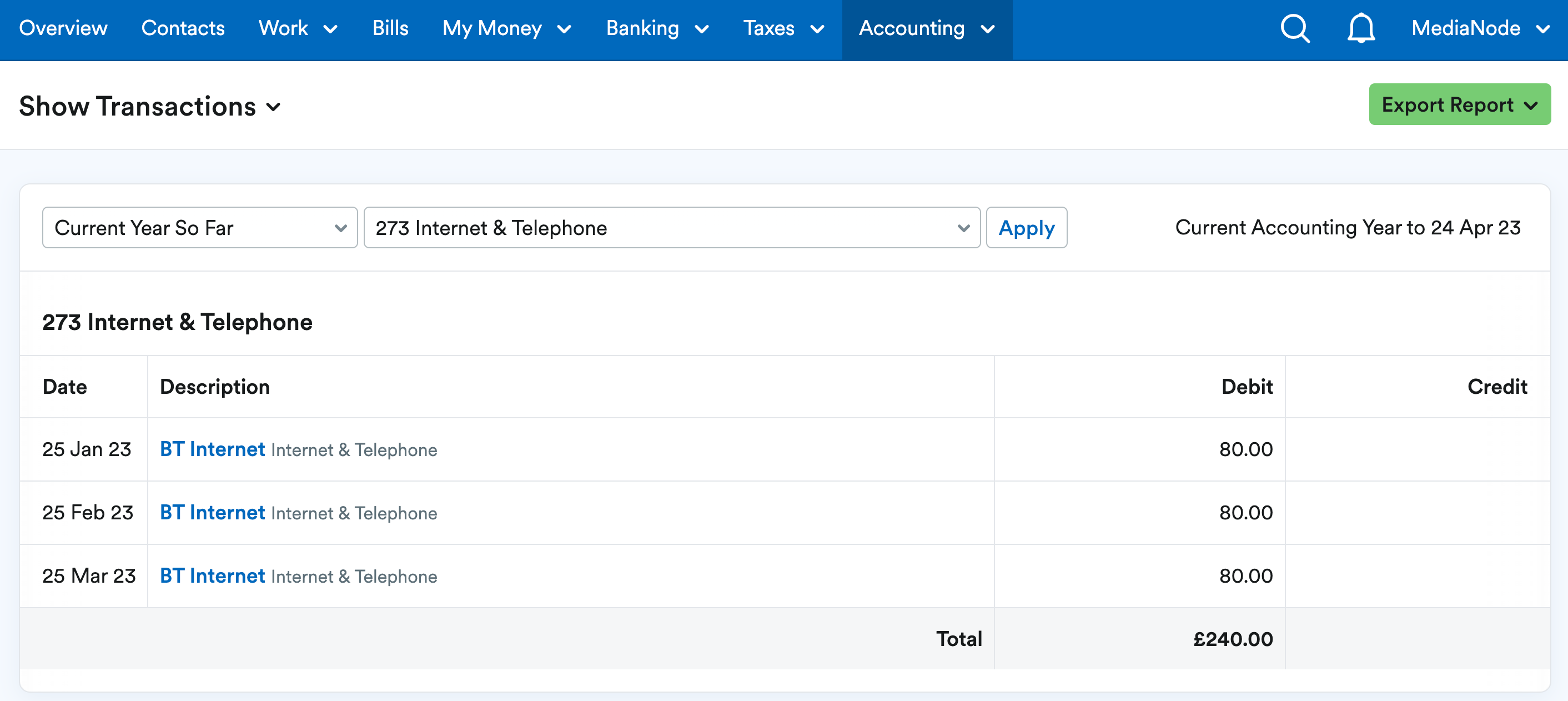The image size is (1568, 701).
Task: Open the Export Report dropdown
Action: 1459,105
